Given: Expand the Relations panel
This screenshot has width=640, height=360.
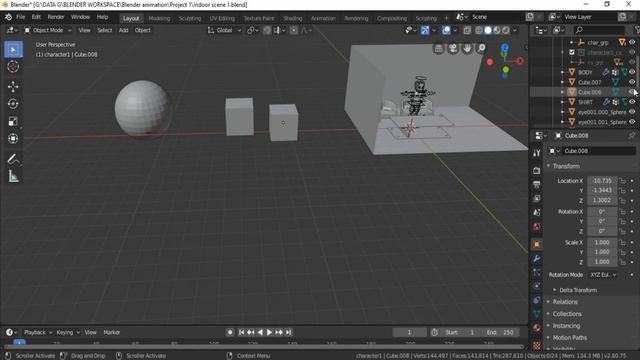Looking at the screenshot, I should point(565,302).
